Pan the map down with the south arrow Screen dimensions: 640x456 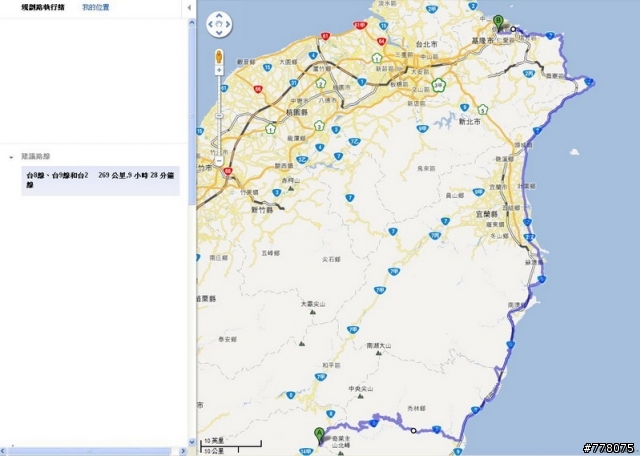point(219,33)
